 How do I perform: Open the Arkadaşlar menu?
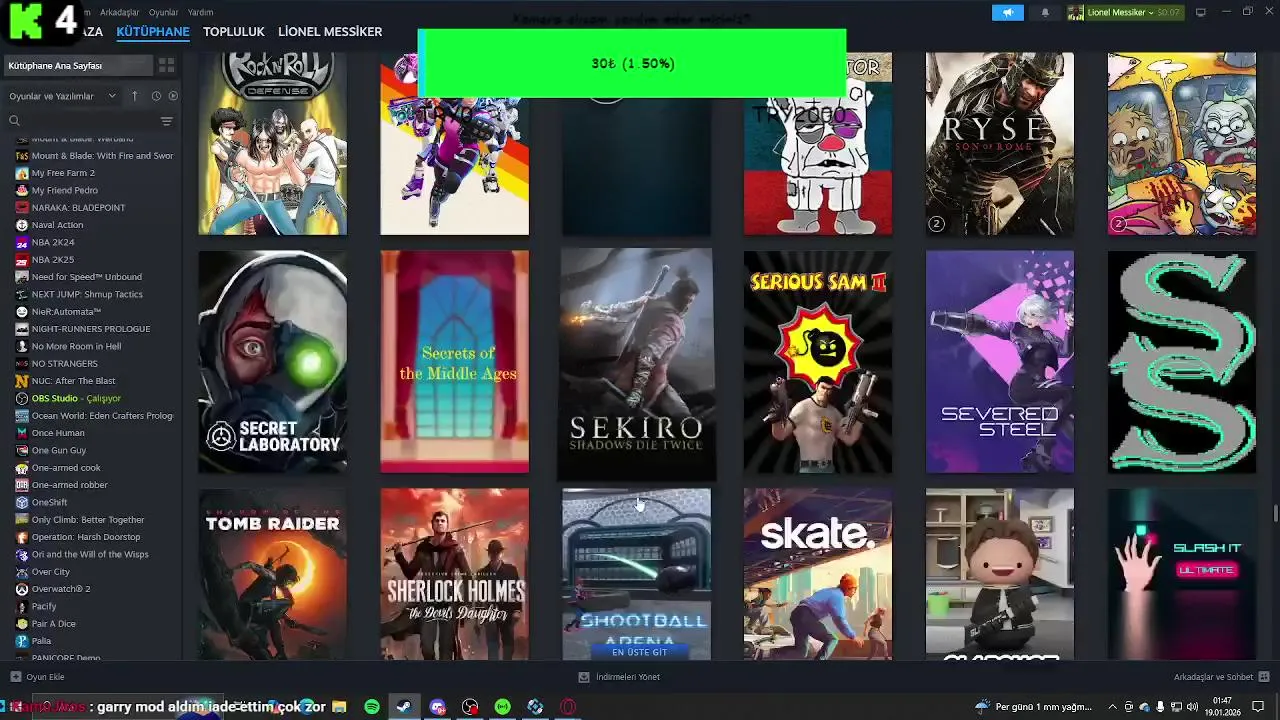(x=120, y=12)
